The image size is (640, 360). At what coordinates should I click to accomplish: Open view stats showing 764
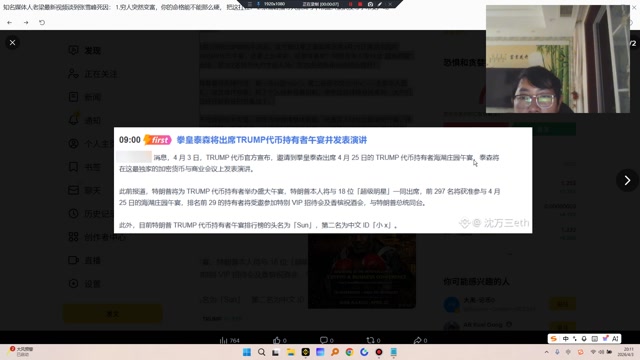[229, 340]
